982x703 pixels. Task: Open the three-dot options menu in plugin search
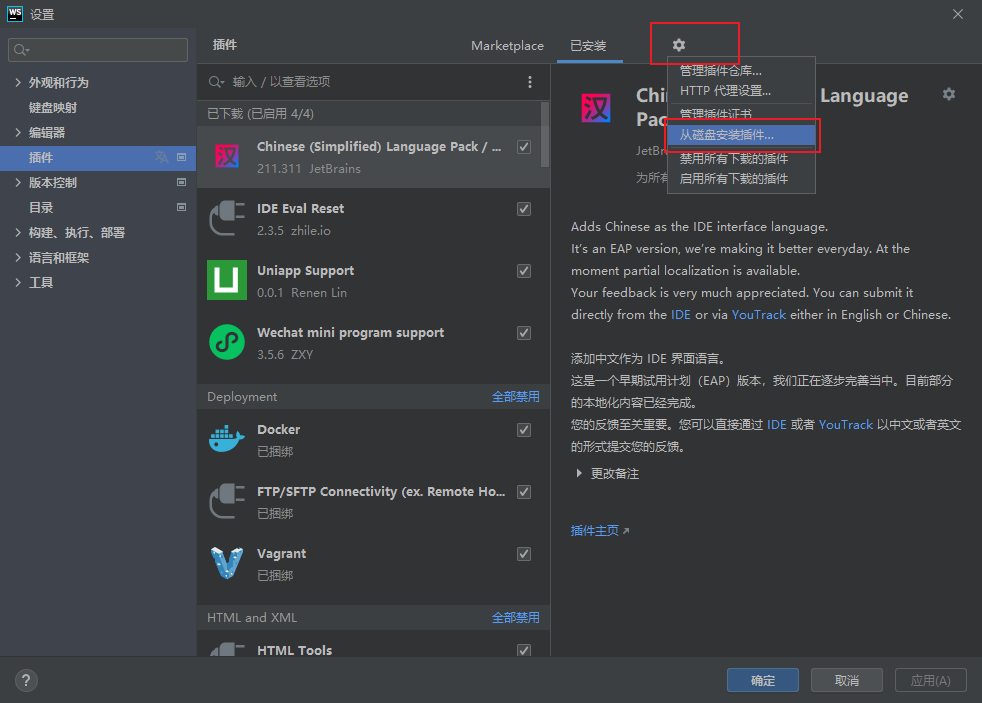(x=530, y=82)
